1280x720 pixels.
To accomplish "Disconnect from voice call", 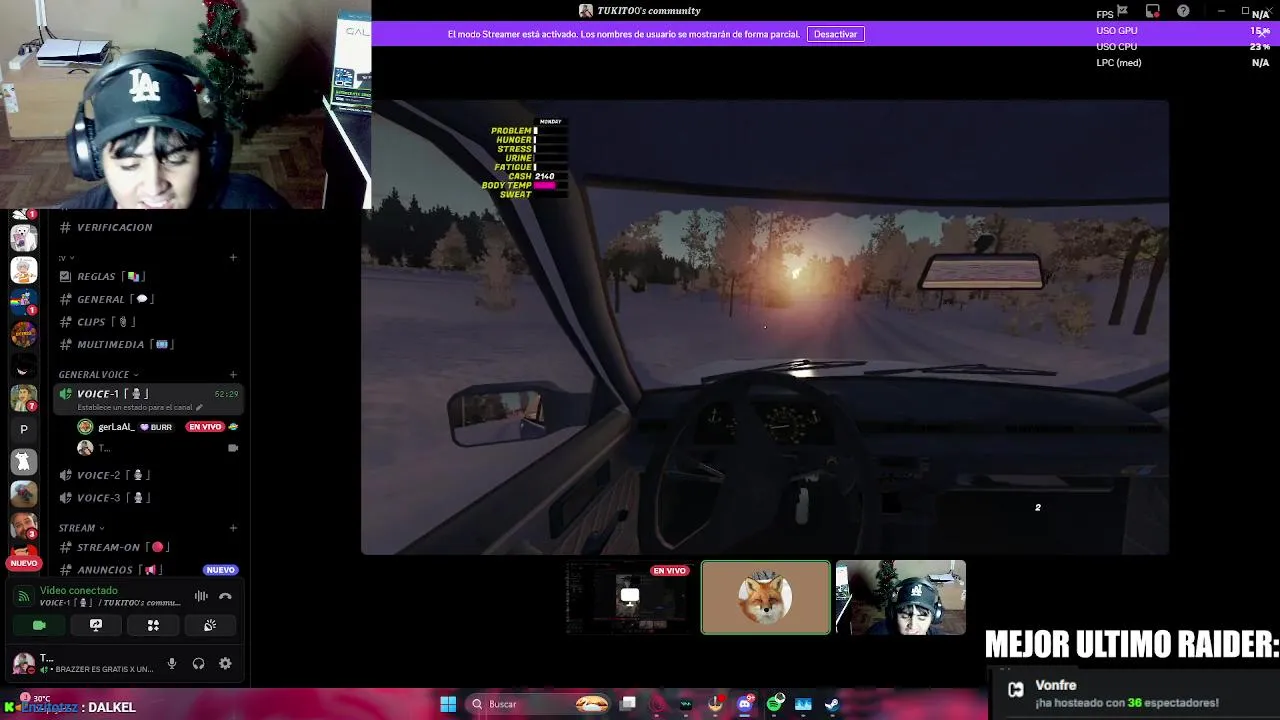I will 225,596.
